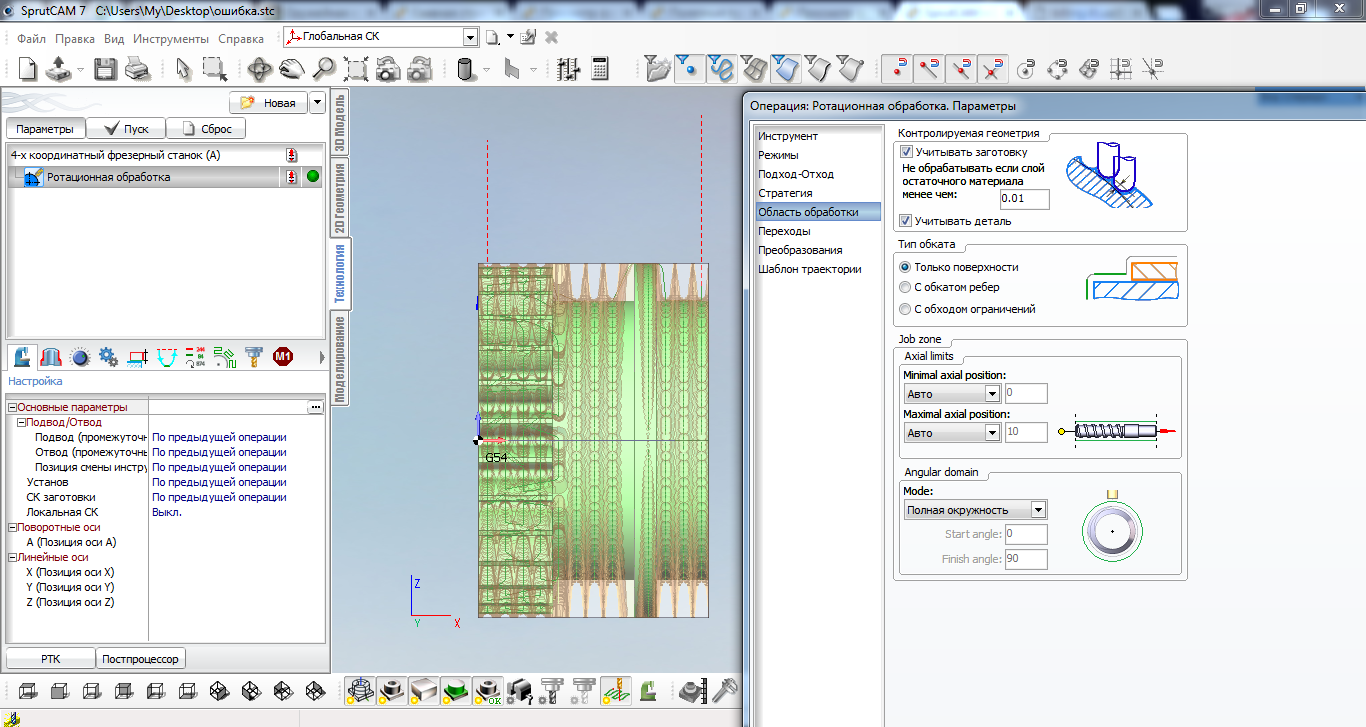Toggle the 'Учитывать деталь' checkbox
Viewport: 1366px width, 727px height.
[x=906, y=221]
